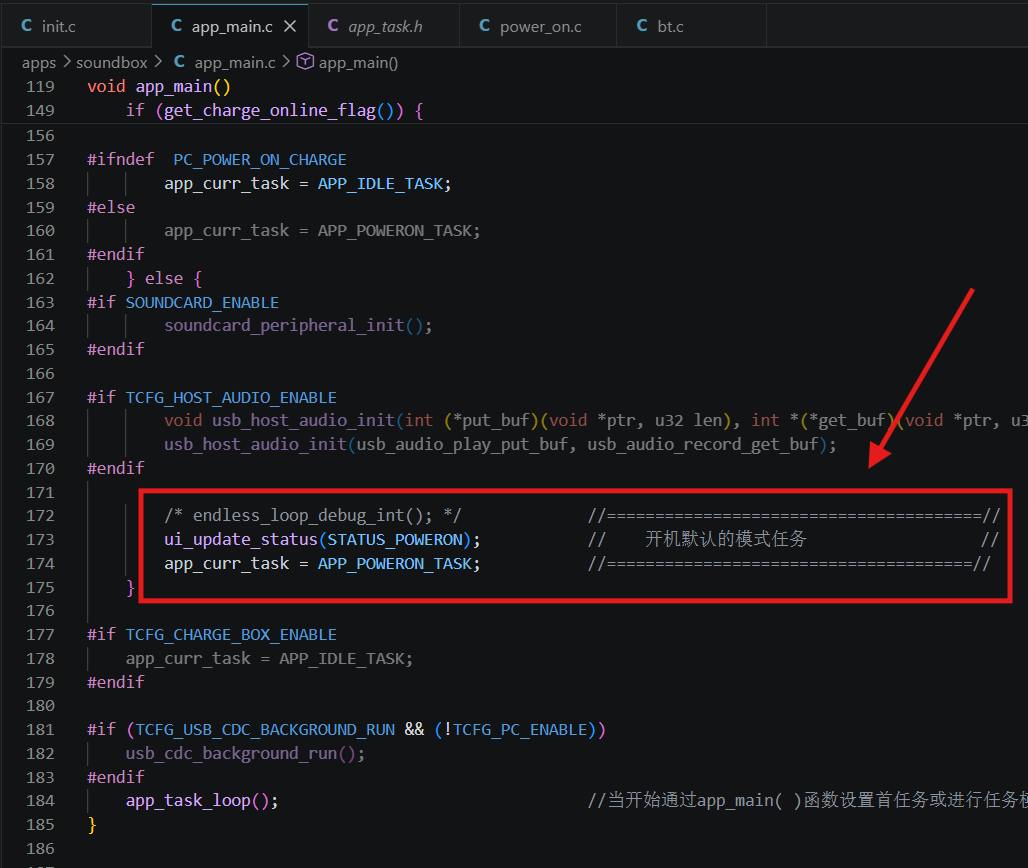1028x868 pixels.
Task: Click the C file icon in the breadcrumb
Action: pyautogui.click(x=179, y=62)
